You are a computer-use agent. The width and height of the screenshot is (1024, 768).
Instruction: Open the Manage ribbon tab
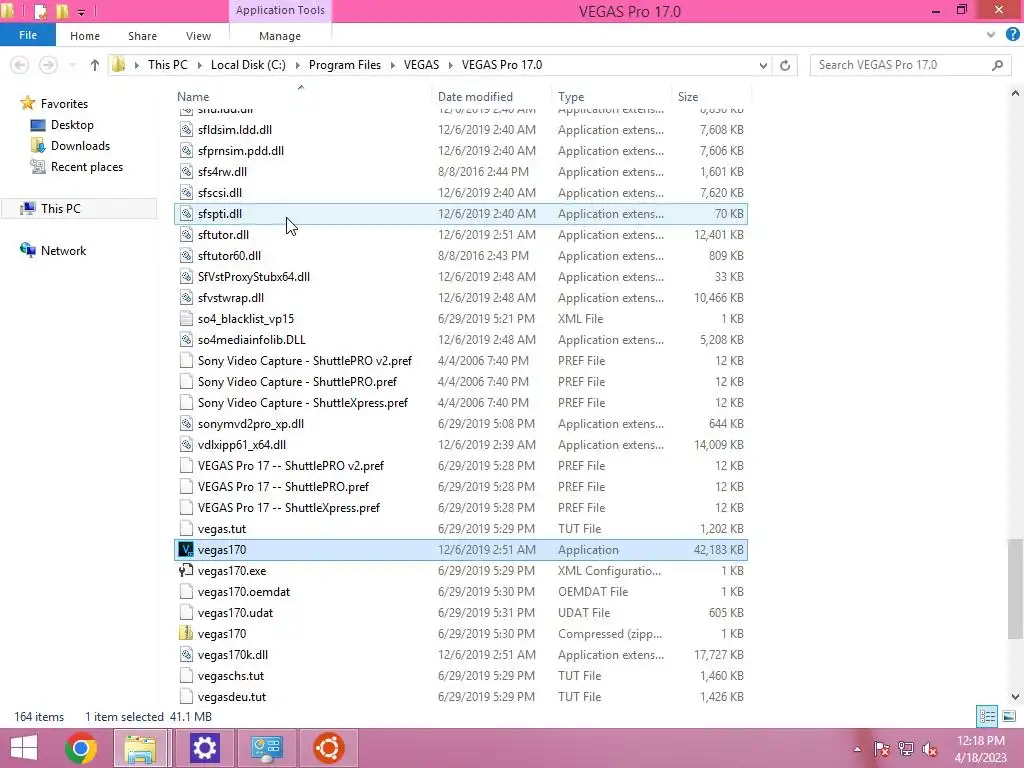[x=280, y=36]
